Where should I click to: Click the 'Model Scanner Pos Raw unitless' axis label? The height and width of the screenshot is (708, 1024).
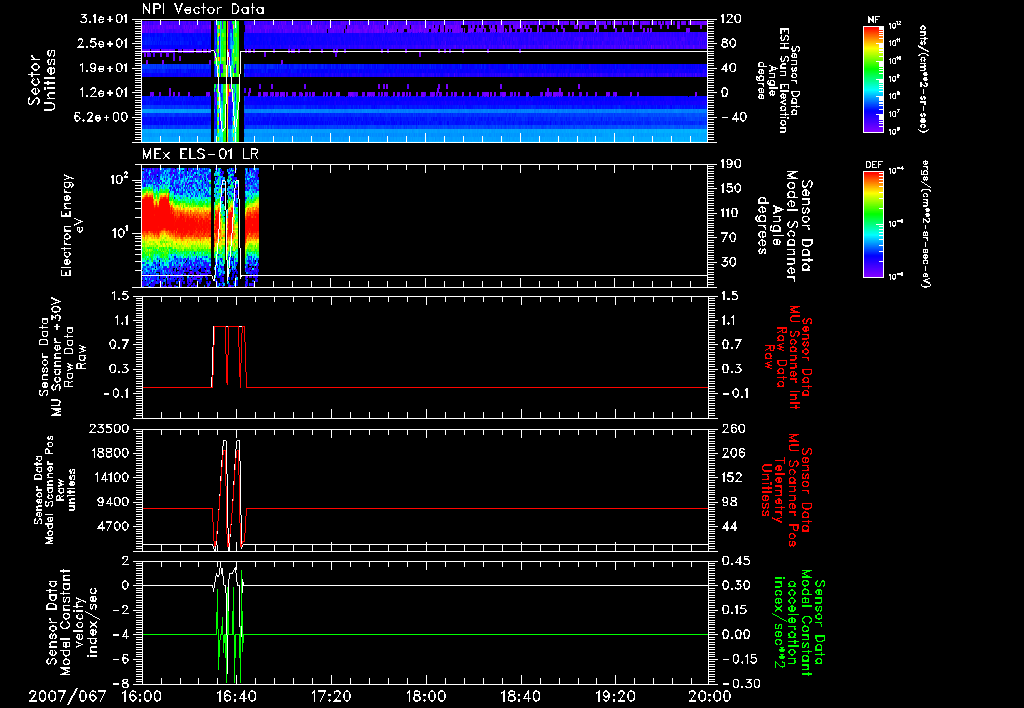55,490
